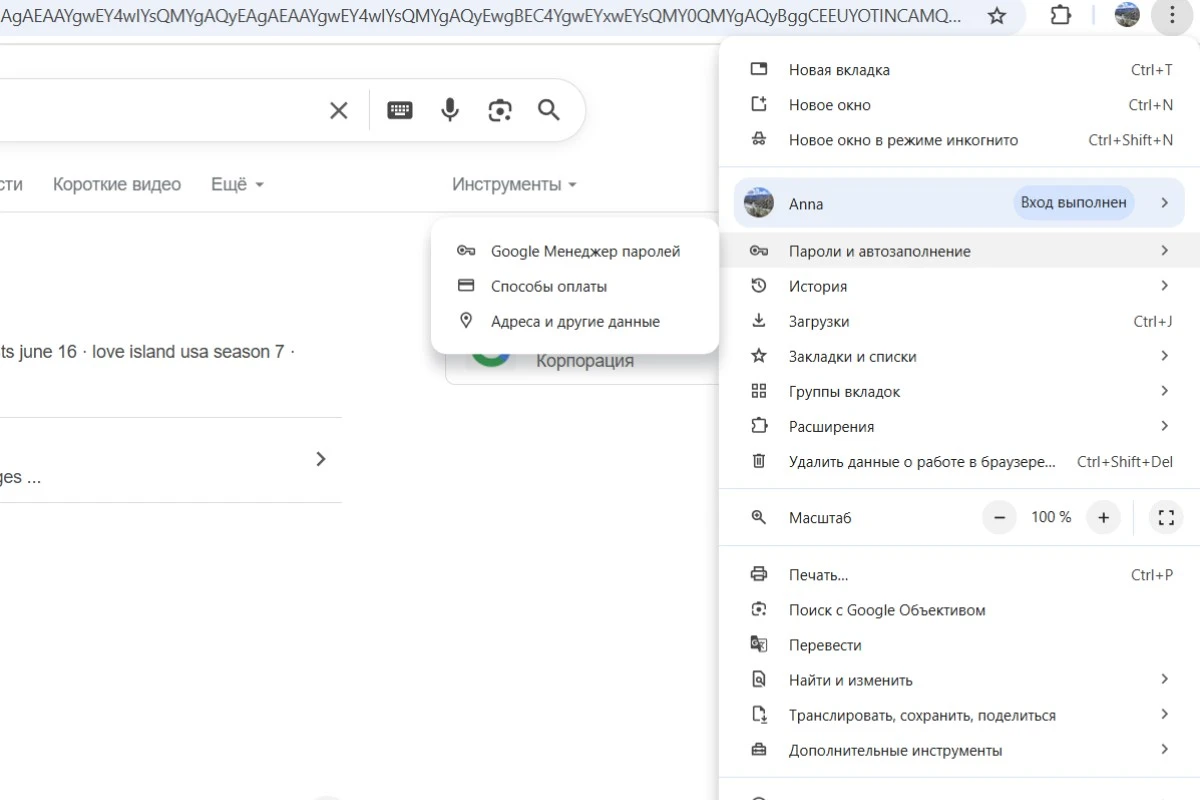Bookmark this page with the star icon

(997, 16)
